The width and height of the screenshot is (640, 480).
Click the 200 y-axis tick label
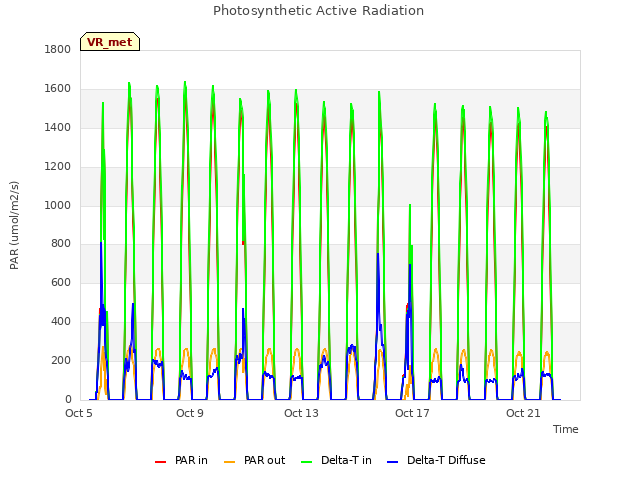tap(61, 360)
